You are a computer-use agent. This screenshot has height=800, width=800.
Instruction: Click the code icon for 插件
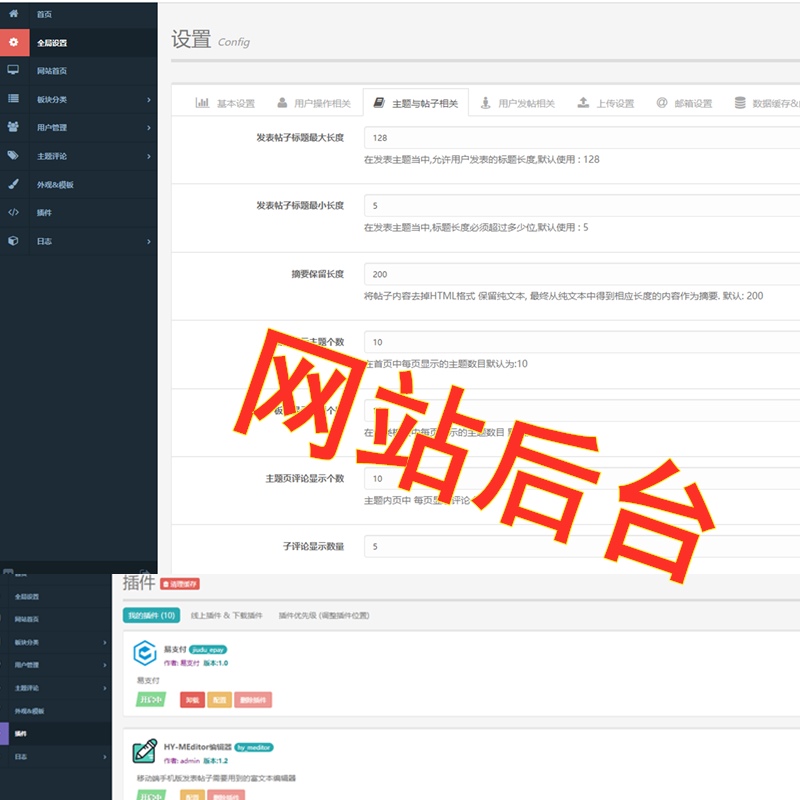tap(13, 212)
